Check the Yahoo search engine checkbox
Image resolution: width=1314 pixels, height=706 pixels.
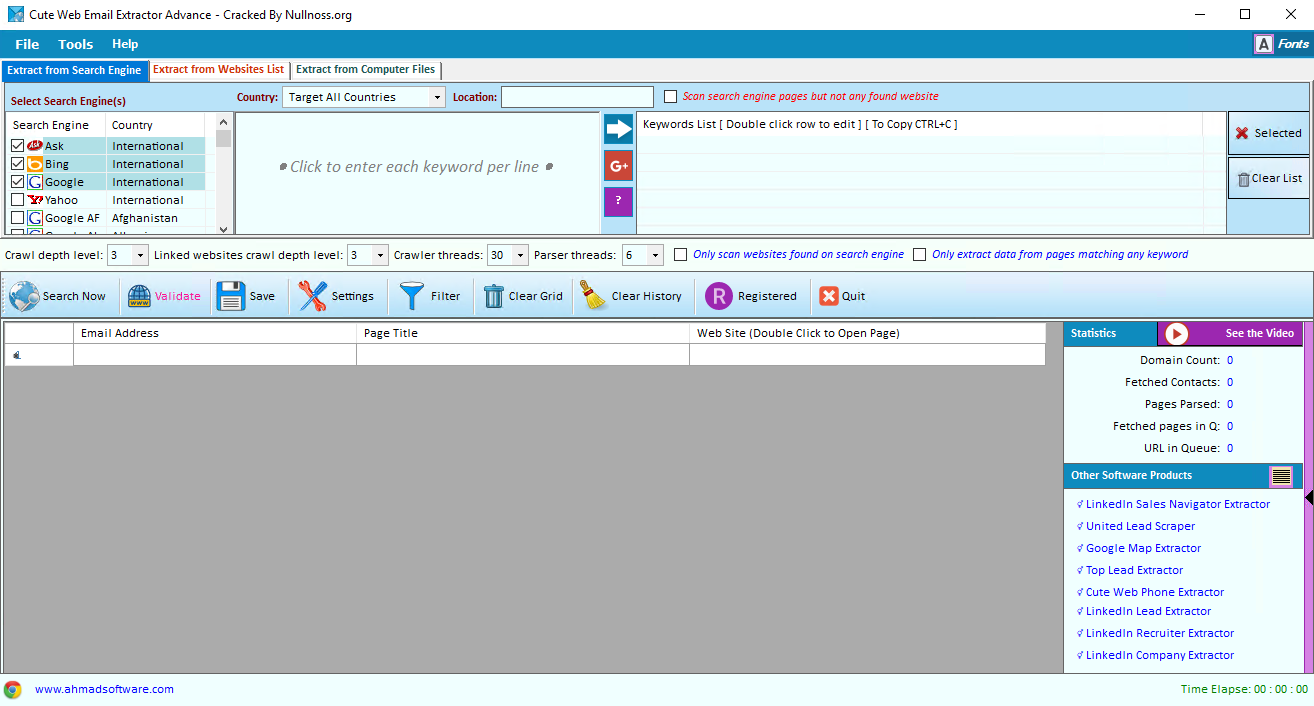[18, 200]
